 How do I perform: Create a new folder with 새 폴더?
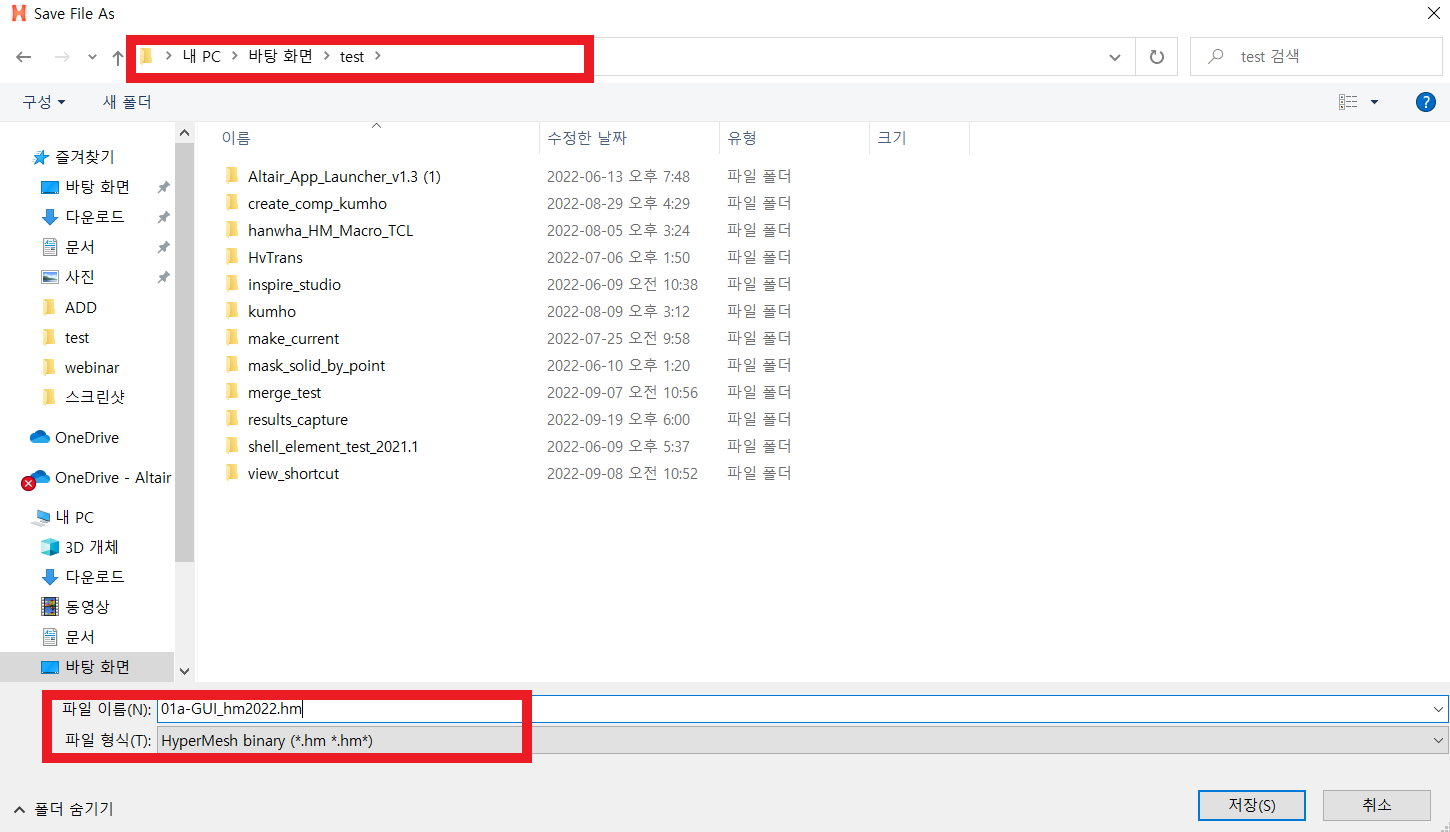pos(127,102)
